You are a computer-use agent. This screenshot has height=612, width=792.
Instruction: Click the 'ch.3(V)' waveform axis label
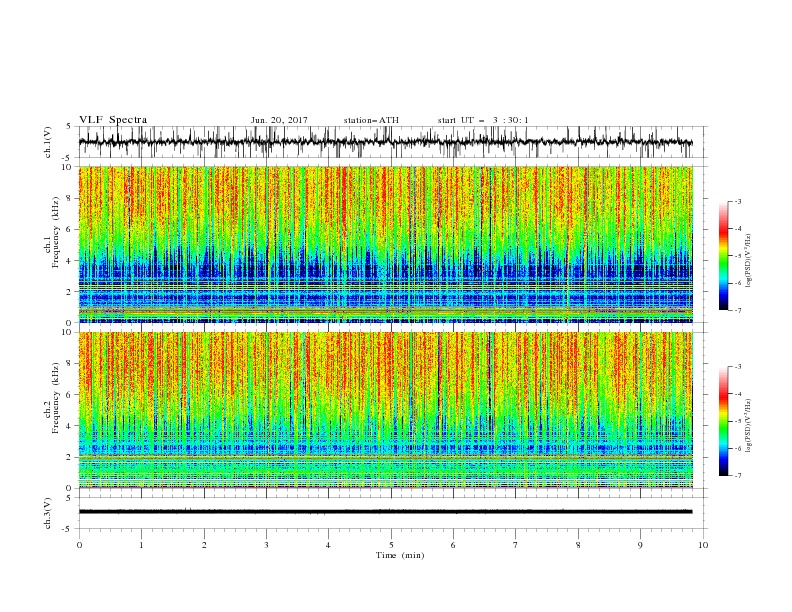pyautogui.click(x=48, y=513)
